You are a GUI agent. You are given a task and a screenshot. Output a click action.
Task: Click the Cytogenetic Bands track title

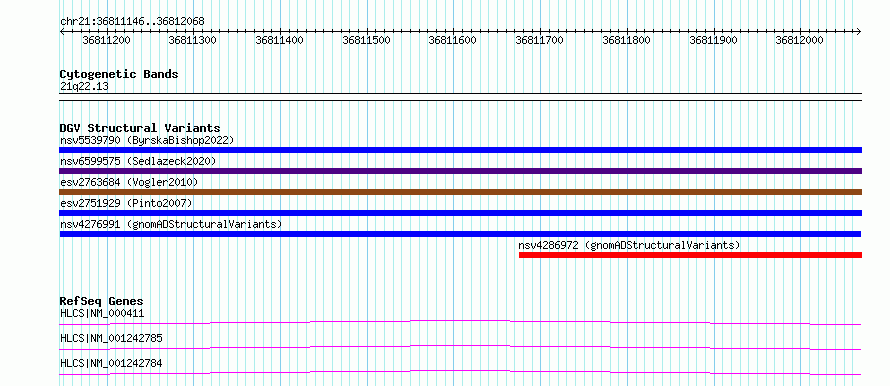pyautogui.click(x=119, y=74)
